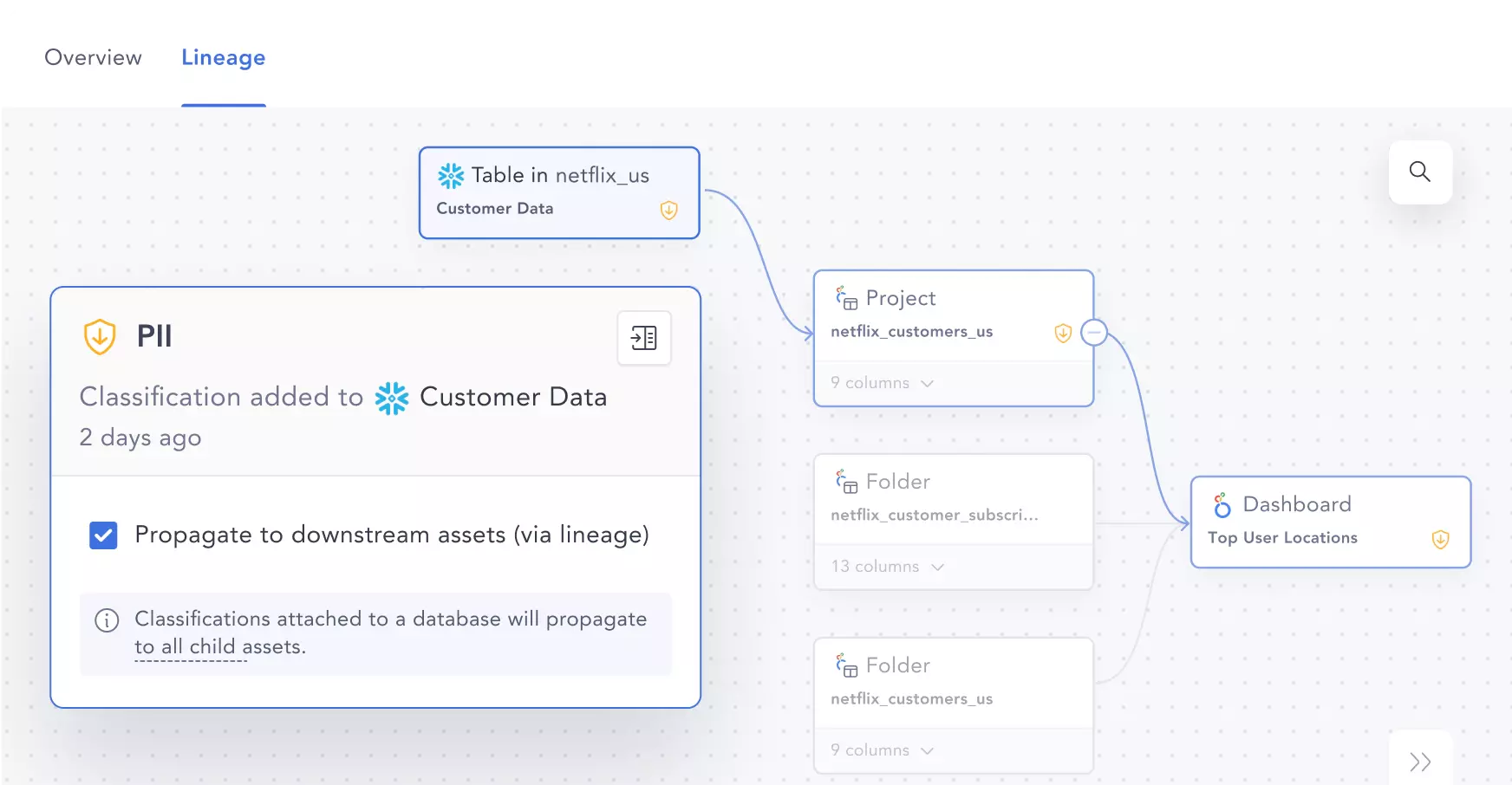Screen dimensions: 1512x785
Task: Click shield badge on Top User Locations dashboard
Action: point(1440,539)
